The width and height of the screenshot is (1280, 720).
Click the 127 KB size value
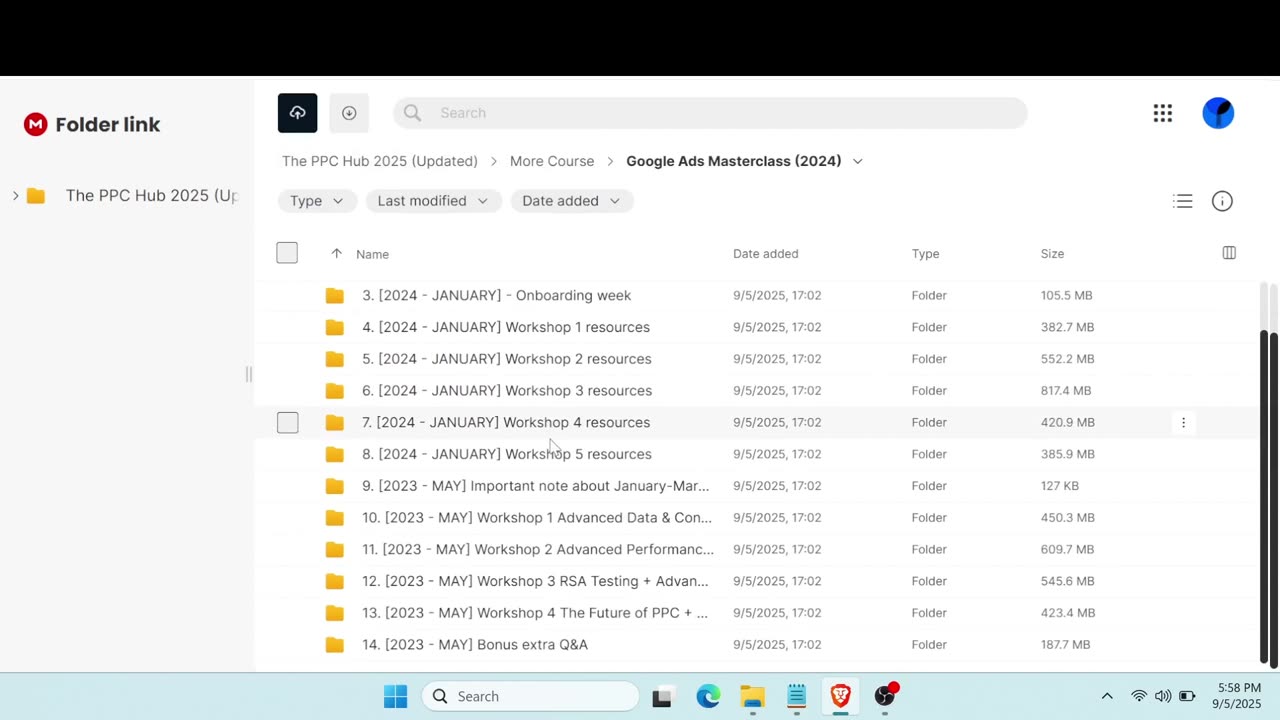click(1060, 486)
